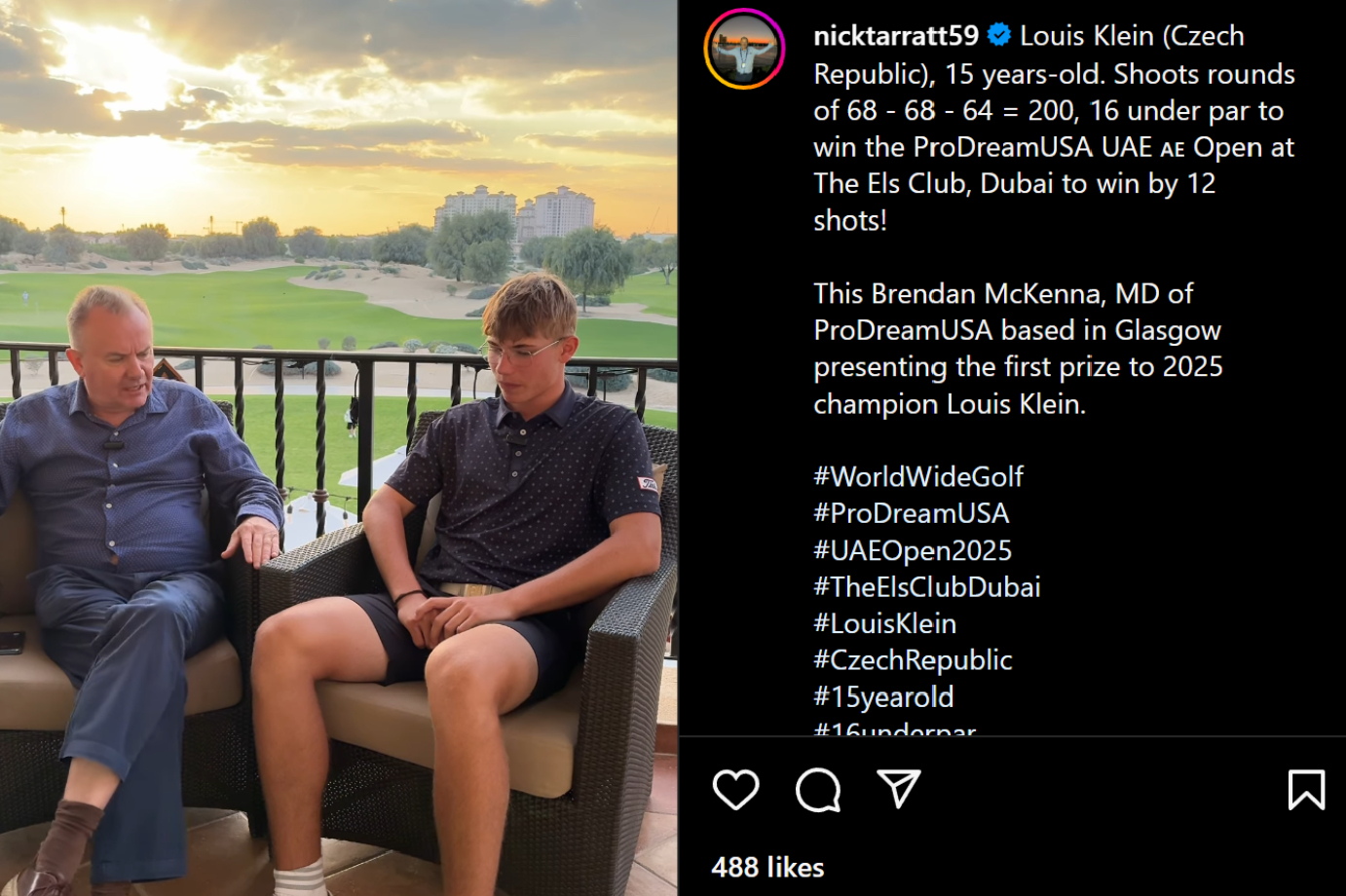Screen dimensions: 1346x896
Task: Open #TheElsClubDubai hashtag
Action: click(927, 586)
